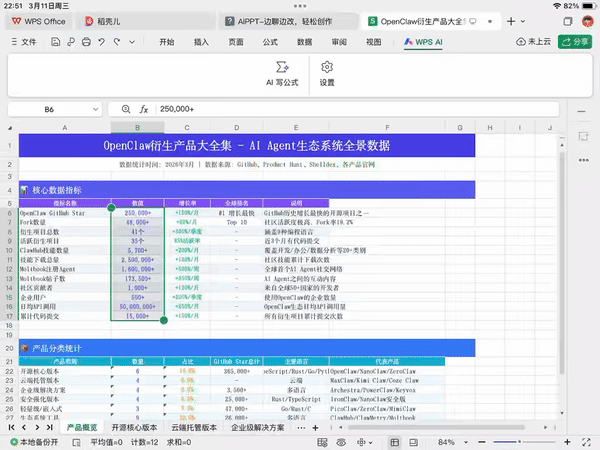
Task: Expand new tab dropdown arrow beside the plus
Action: coord(523,21)
